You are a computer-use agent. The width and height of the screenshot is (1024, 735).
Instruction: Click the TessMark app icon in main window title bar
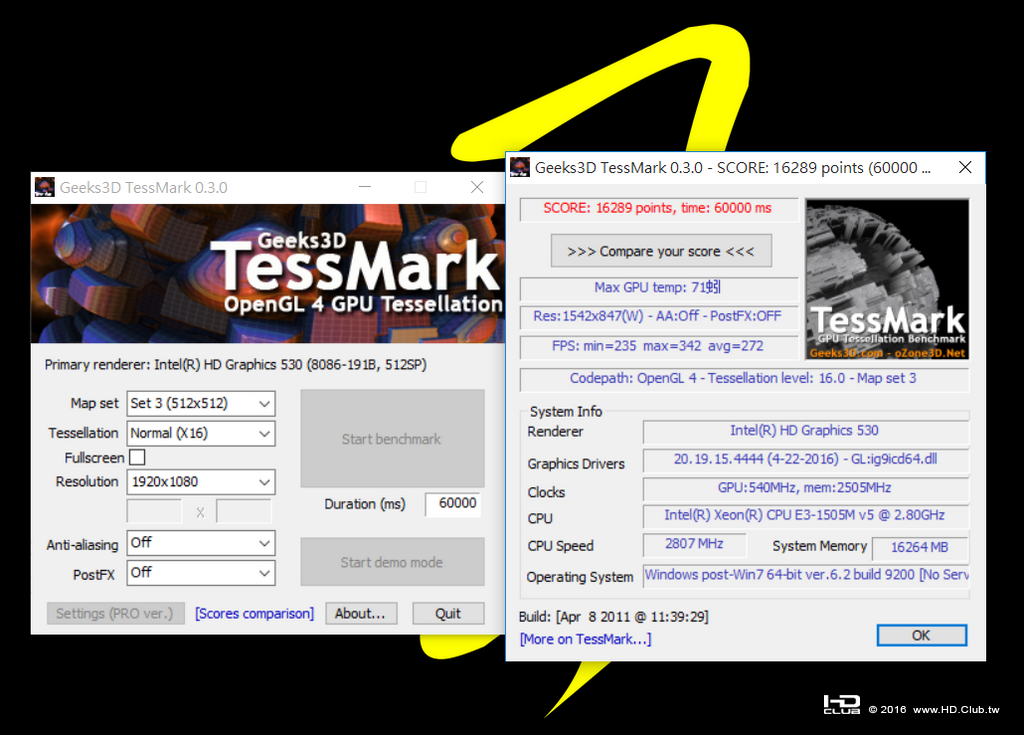click(44, 188)
